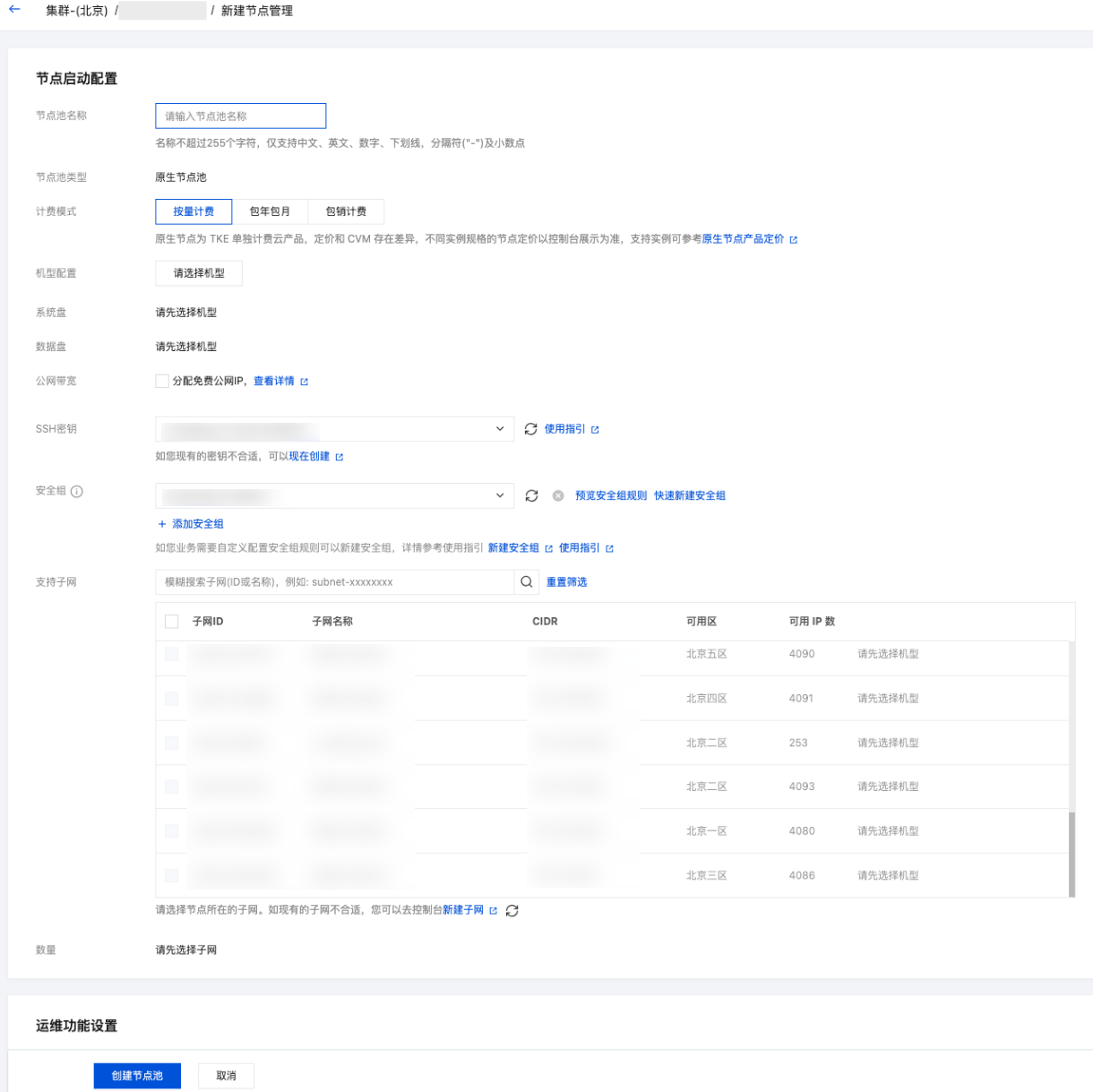Click the info icon next to 安全组
This screenshot has width=1093, height=1092.
pyautogui.click(x=77, y=491)
